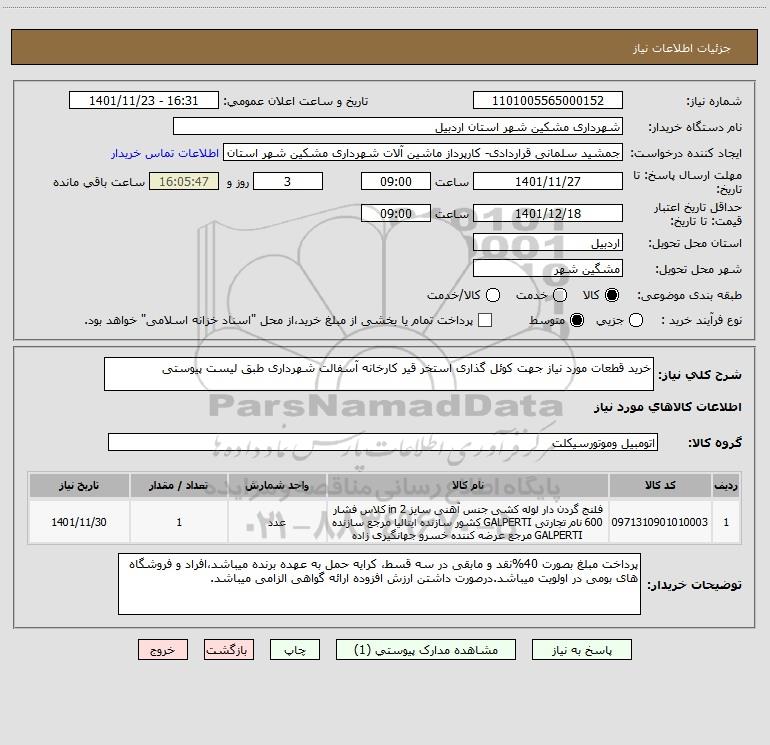The width and height of the screenshot is (770, 745).
Task: Click the need number field 1101005565000152
Action: coord(548,100)
